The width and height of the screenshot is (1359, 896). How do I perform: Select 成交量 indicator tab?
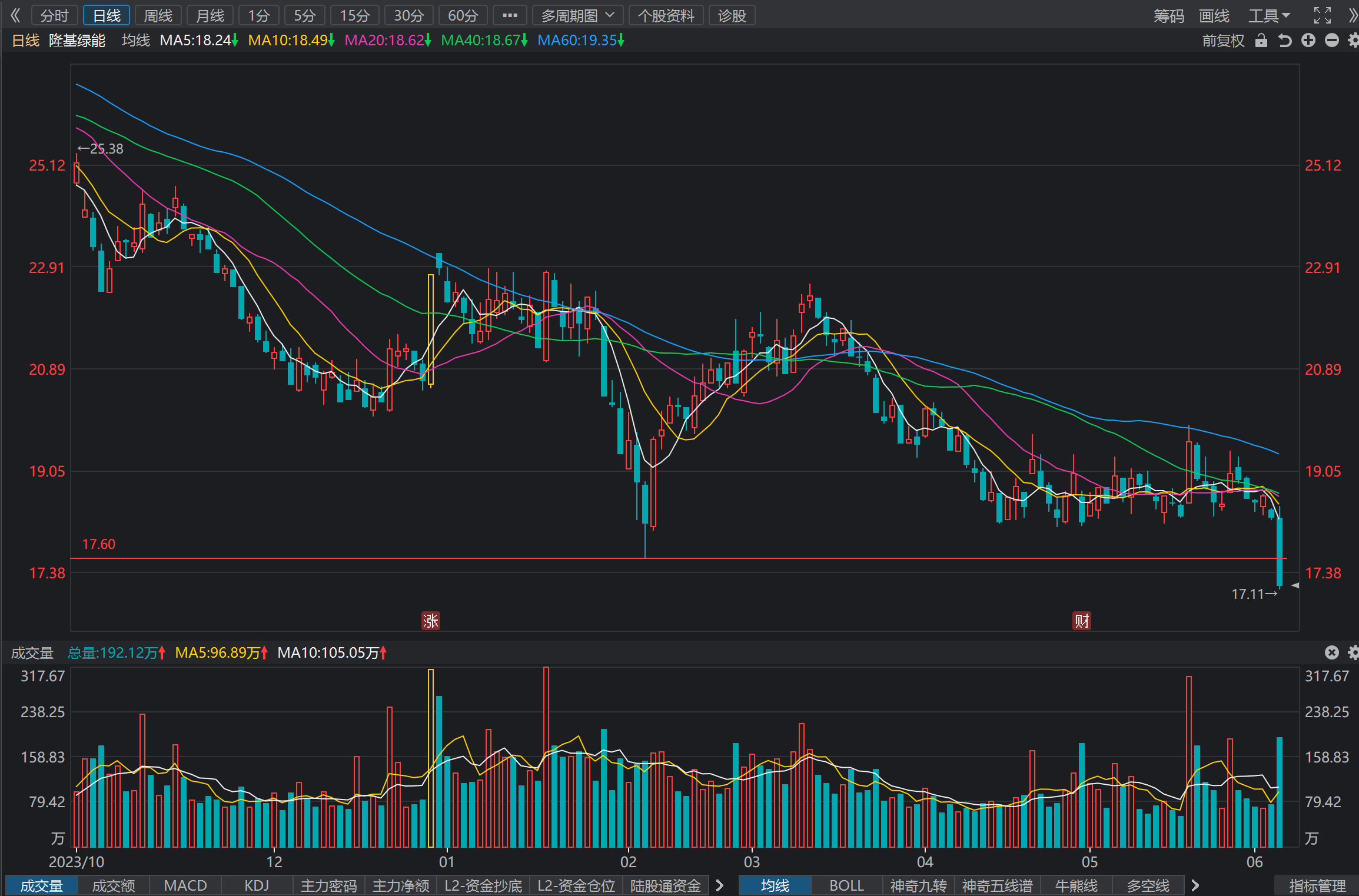point(42,885)
